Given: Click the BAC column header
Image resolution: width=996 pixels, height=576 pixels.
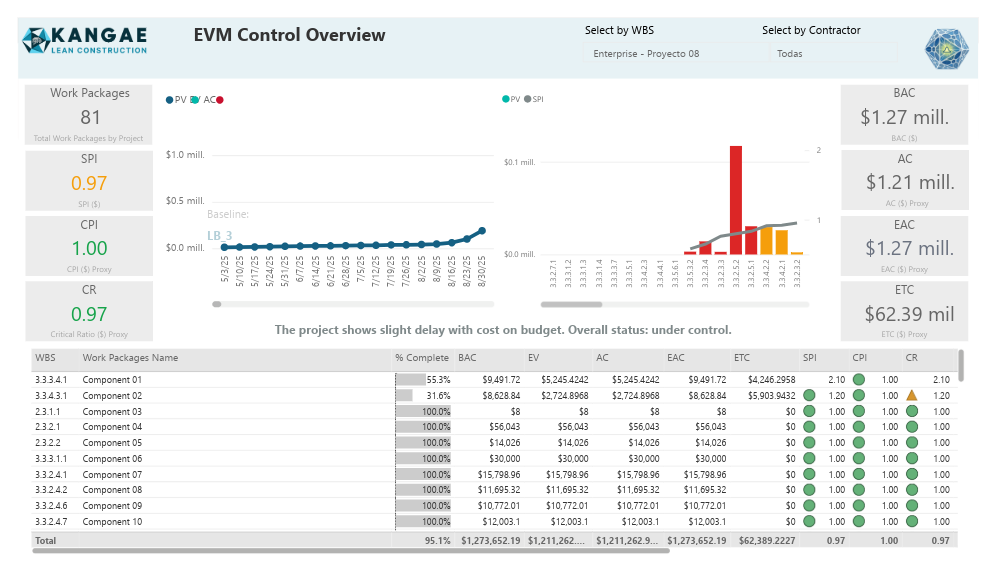Looking at the screenshot, I should (467, 358).
